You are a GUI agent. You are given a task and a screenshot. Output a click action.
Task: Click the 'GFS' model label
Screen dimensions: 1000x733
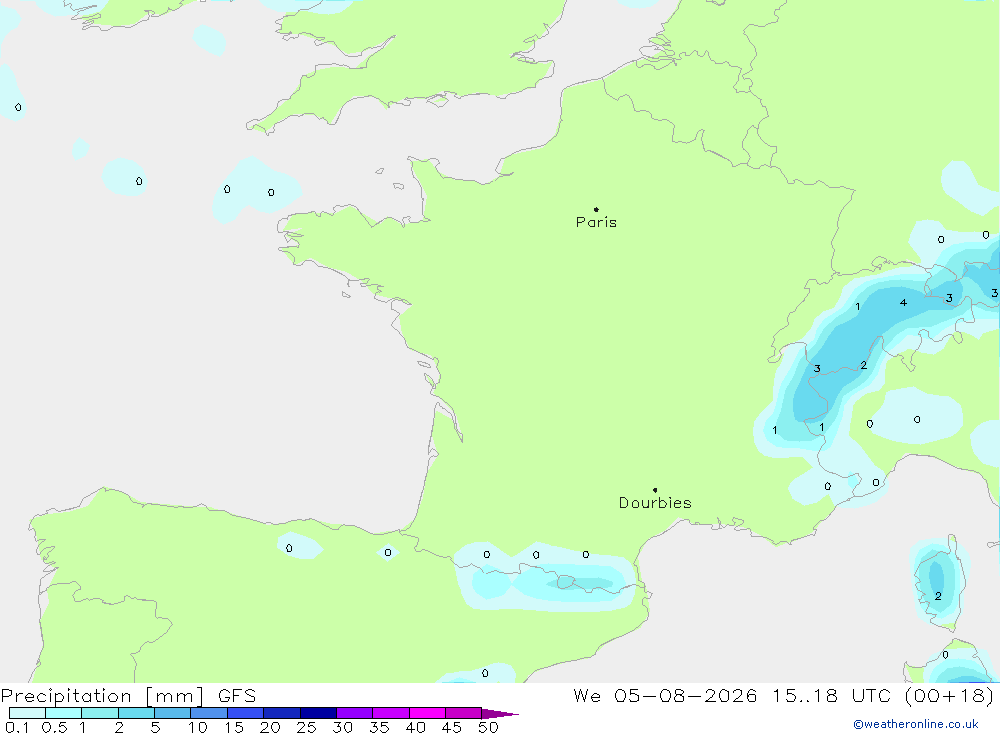[237, 696]
